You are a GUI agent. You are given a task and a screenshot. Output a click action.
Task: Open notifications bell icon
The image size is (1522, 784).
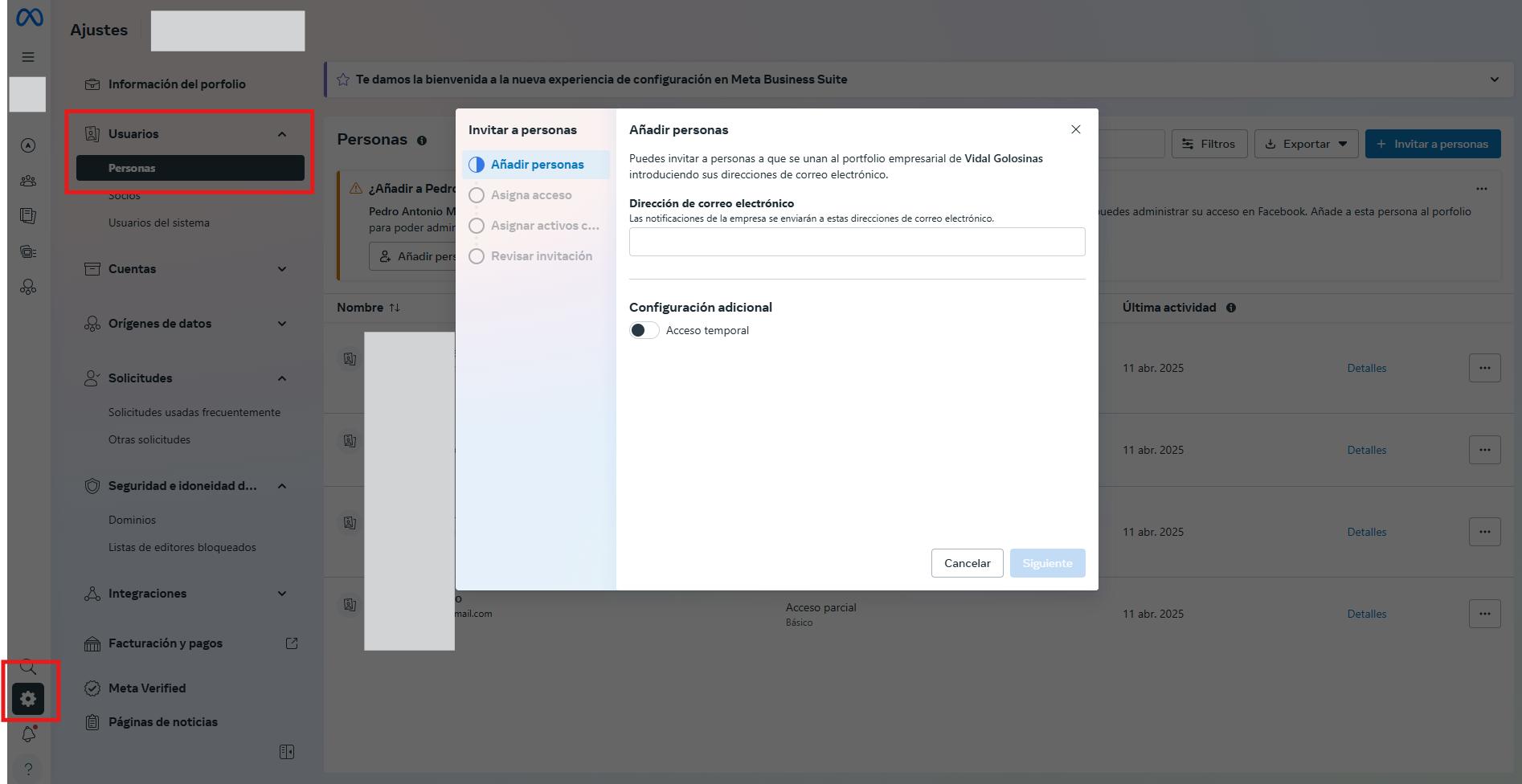(x=28, y=734)
